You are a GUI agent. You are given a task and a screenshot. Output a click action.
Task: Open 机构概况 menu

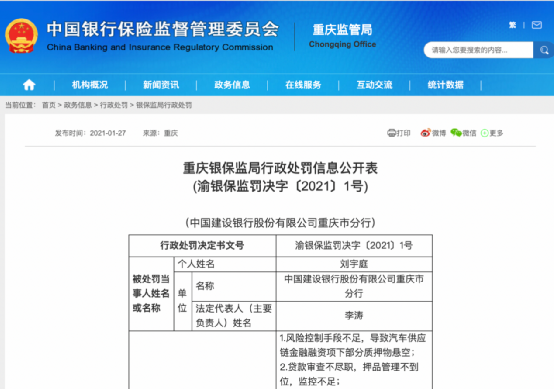click(x=90, y=85)
